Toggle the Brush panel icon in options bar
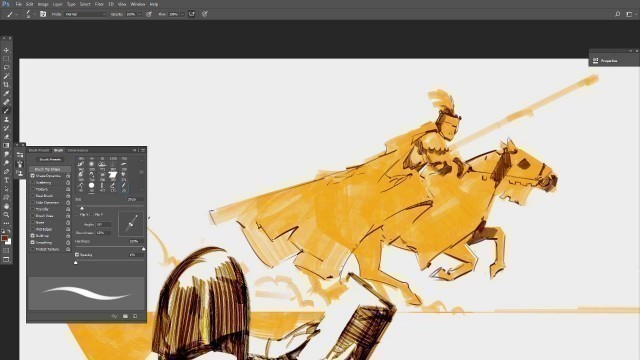Image resolution: width=640 pixels, height=360 pixels. pyautogui.click(x=43, y=14)
